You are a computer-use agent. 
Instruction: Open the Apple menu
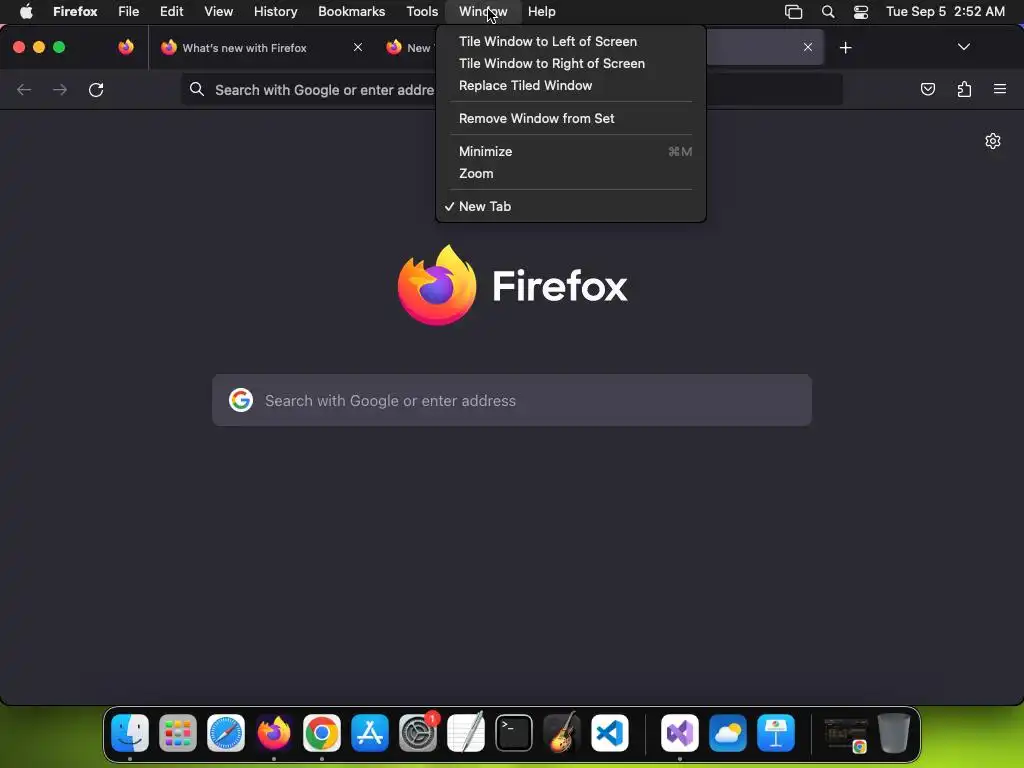click(x=26, y=11)
